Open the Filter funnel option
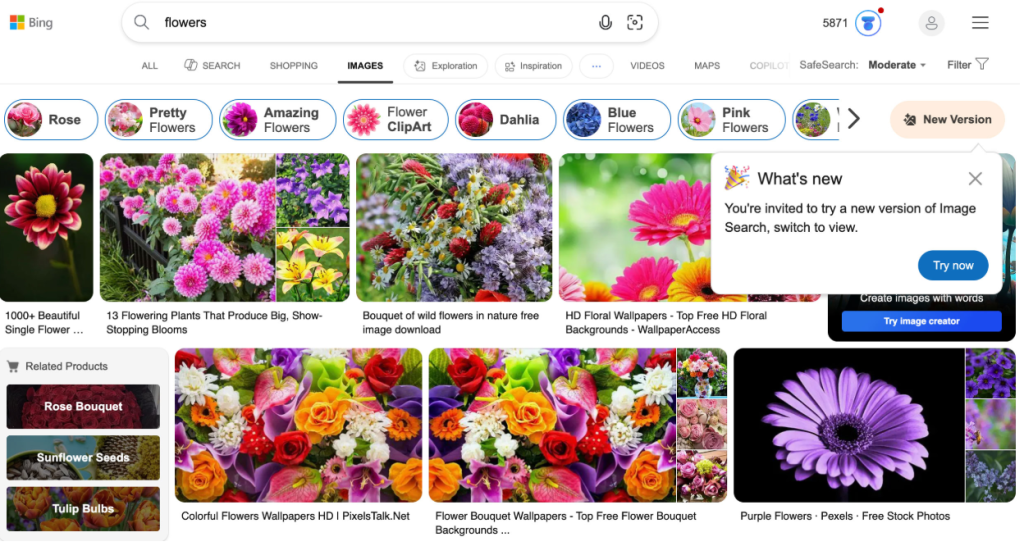This screenshot has width=1024, height=546. (968, 65)
